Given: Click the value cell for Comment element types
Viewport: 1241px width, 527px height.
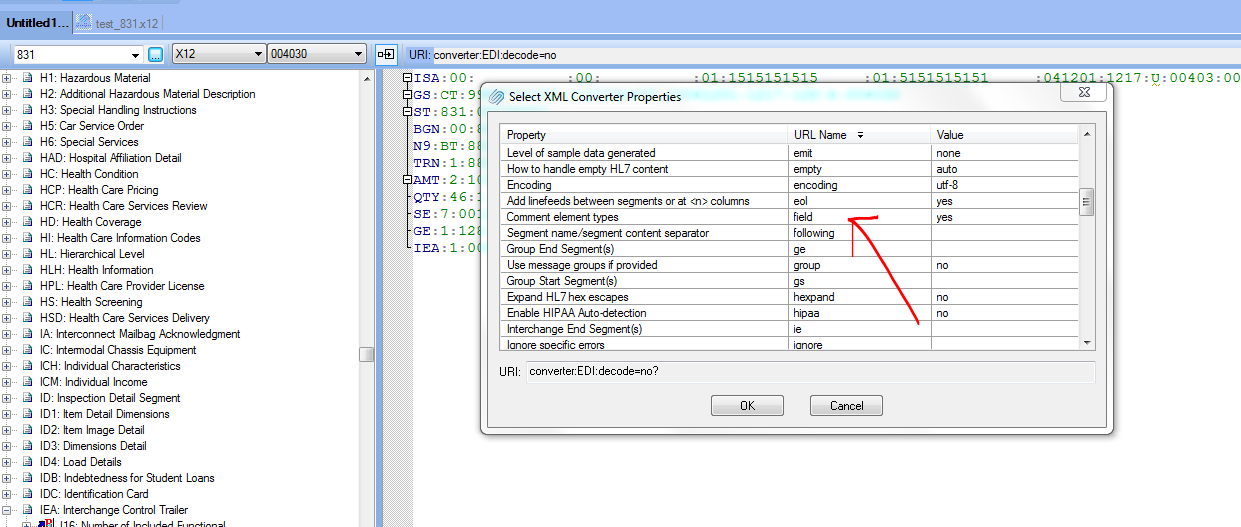Looking at the screenshot, I should tap(1003, 217).
